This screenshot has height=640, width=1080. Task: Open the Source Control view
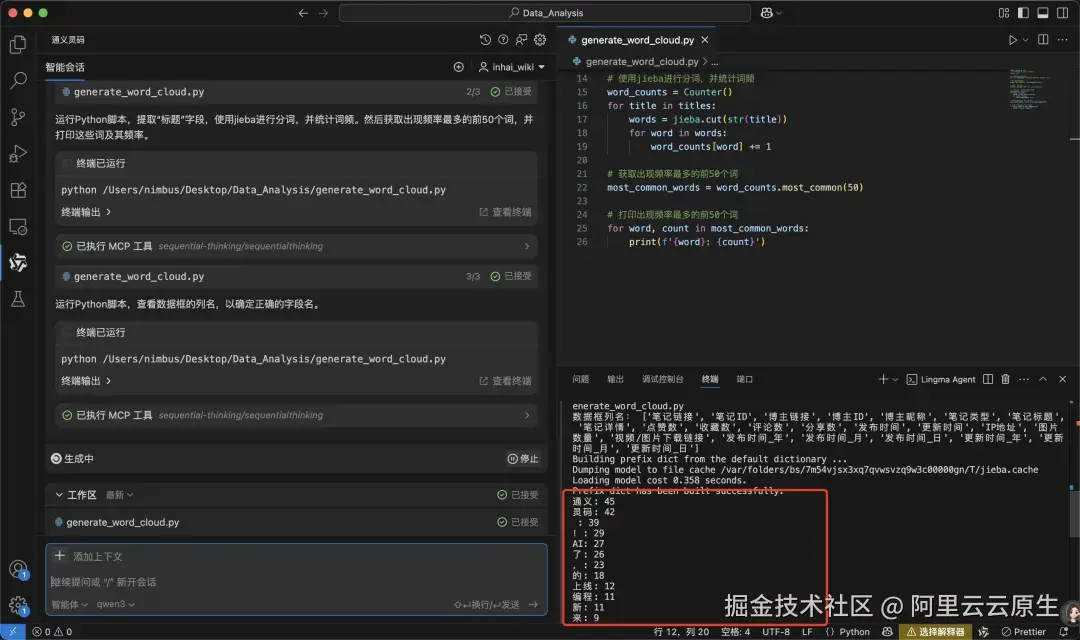[x=18, y=117]
